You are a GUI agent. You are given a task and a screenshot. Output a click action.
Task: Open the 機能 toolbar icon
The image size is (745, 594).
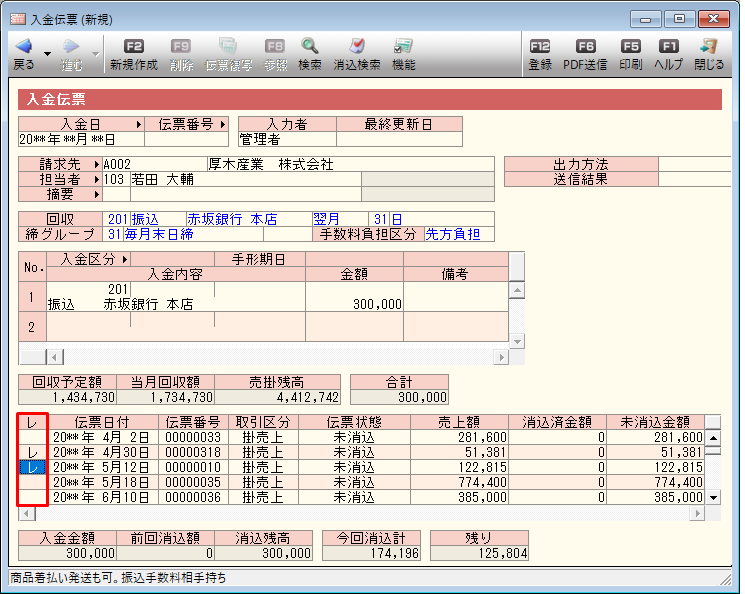click(x=403, y=46)
